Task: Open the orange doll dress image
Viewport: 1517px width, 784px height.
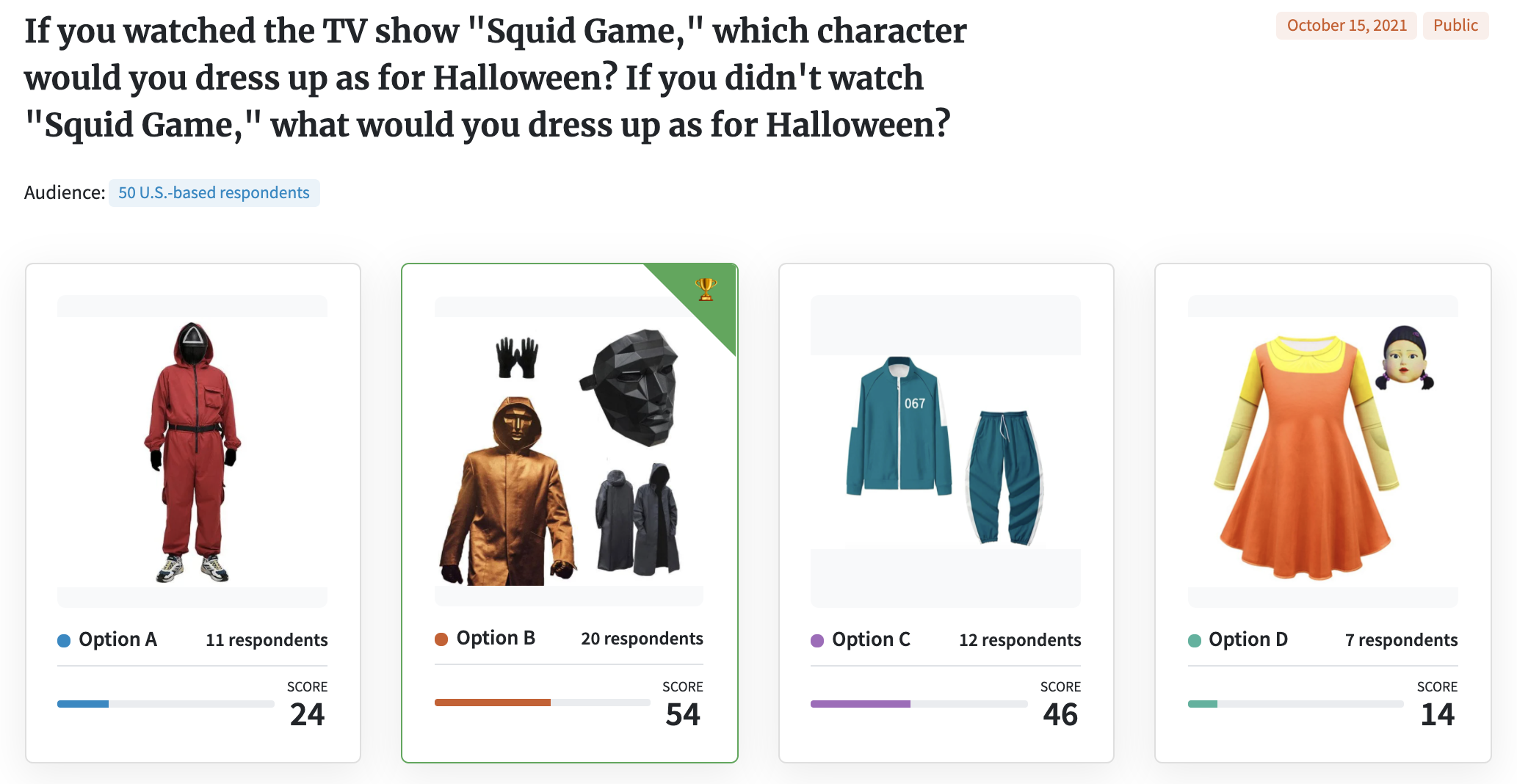Action: tap(1323, 451)
